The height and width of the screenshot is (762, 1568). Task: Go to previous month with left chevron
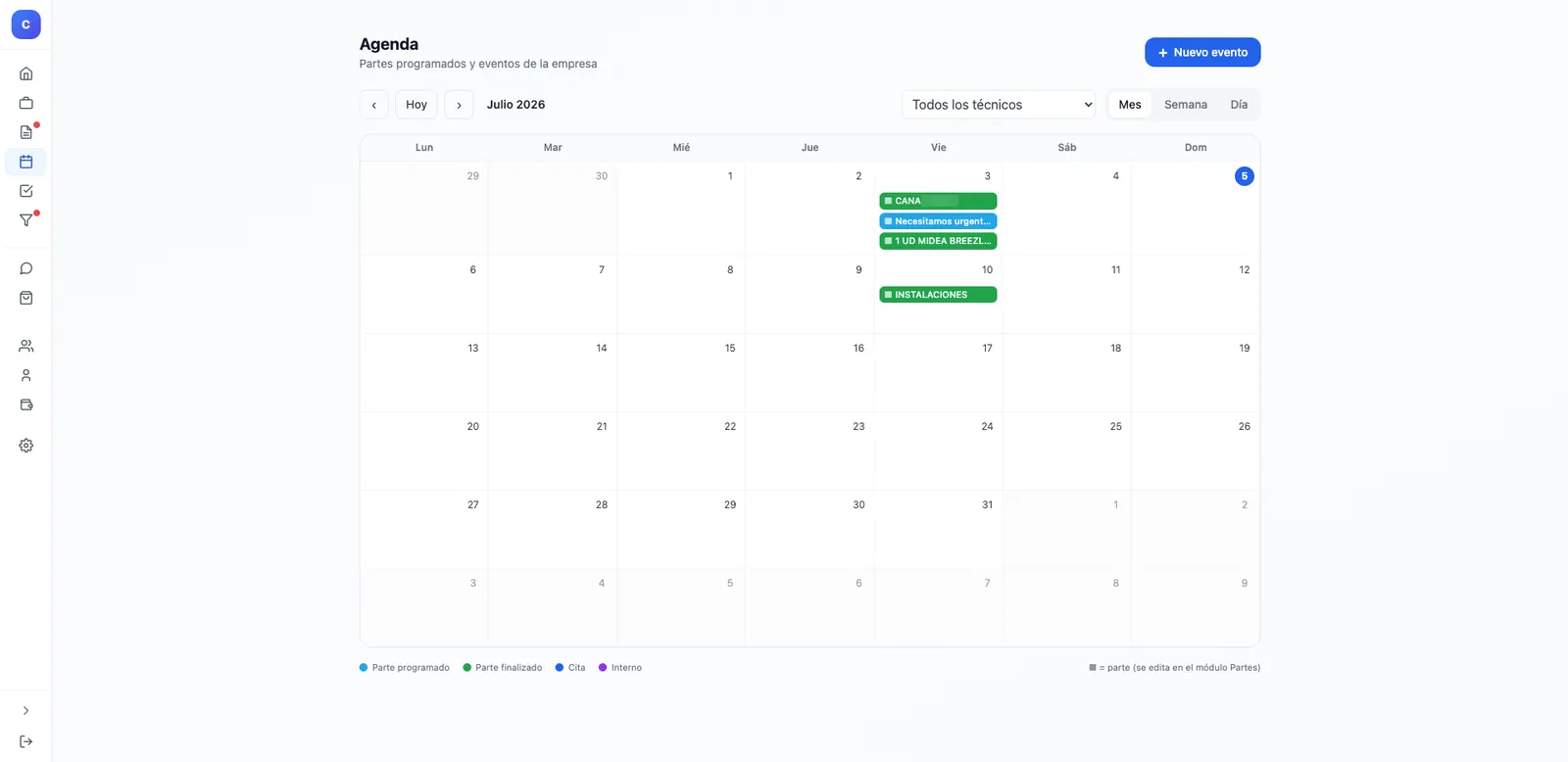tap(374, 105)
